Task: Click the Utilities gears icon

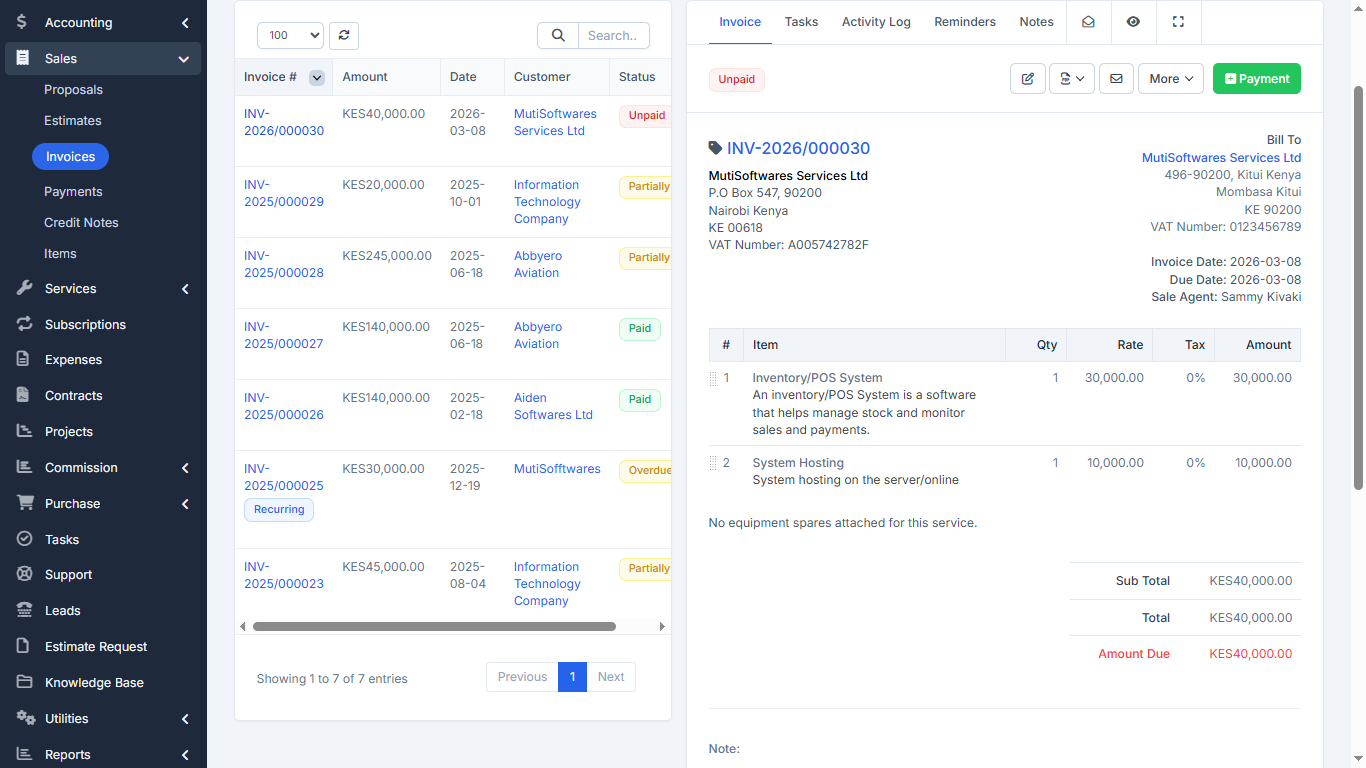Action: (25, 718)
